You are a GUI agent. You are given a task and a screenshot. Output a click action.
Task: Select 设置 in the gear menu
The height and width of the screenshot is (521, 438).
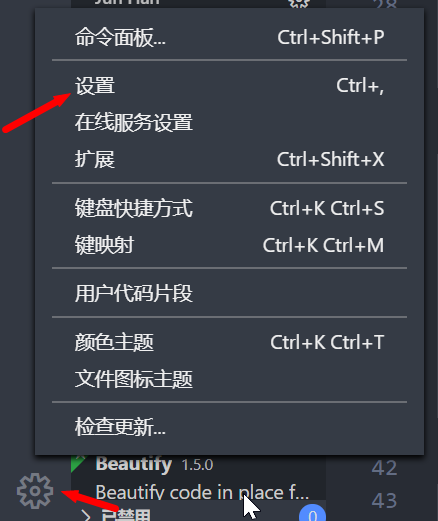(x=229, y=86)
